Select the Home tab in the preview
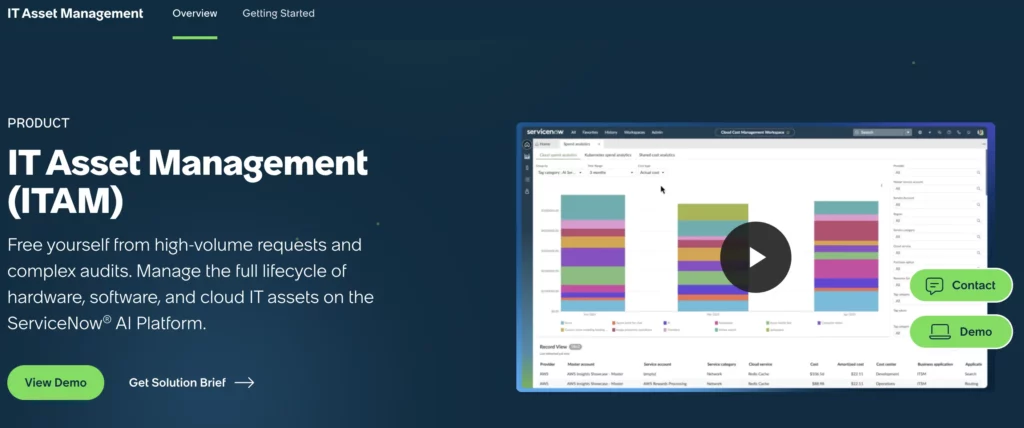This screenshot has width=1024, height=428. coord(543,144)
